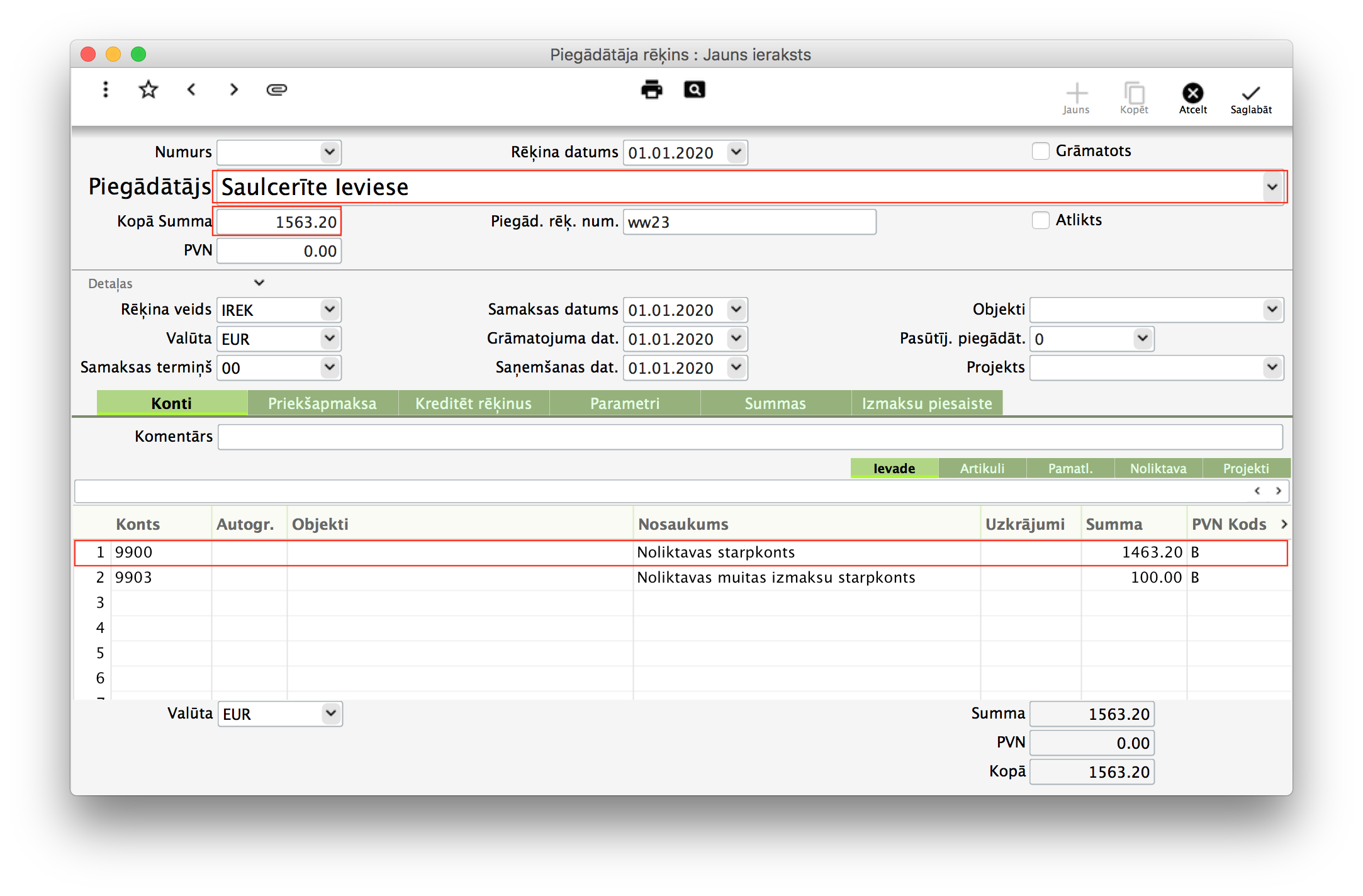Switch to the Priekšapmaksa tab

click(x=323, y=403)
